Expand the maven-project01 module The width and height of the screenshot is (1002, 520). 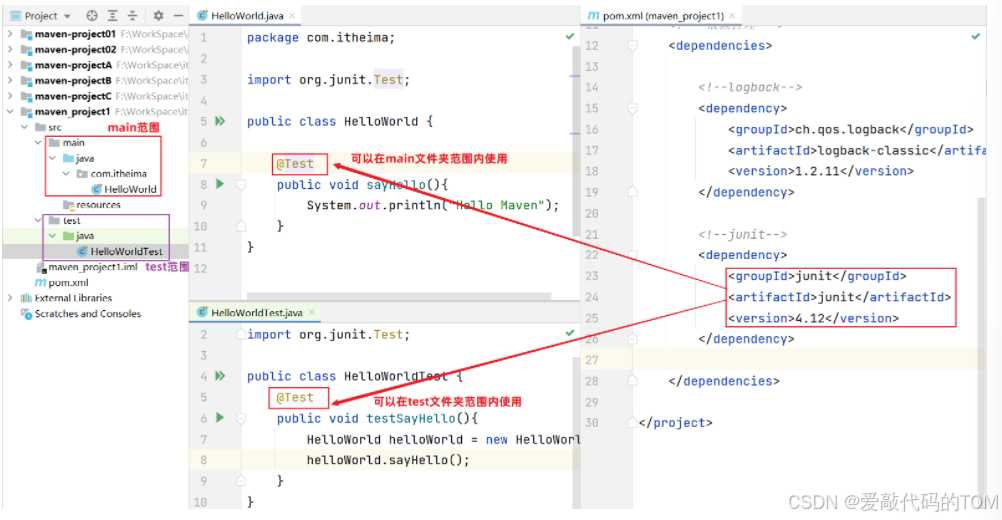(10, 33)
